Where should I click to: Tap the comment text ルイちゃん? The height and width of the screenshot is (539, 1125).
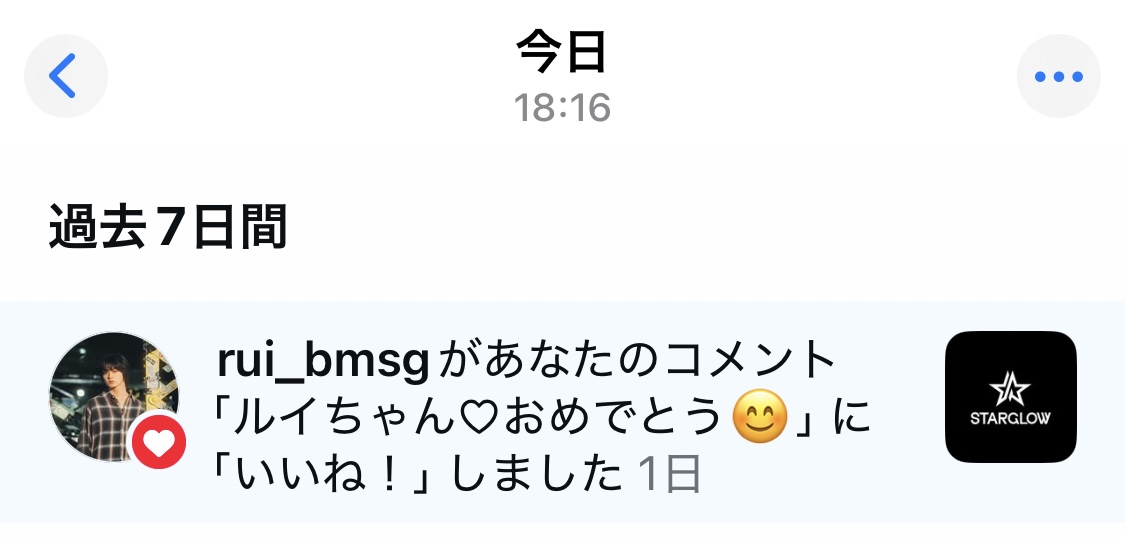click(x=344, y=418)
